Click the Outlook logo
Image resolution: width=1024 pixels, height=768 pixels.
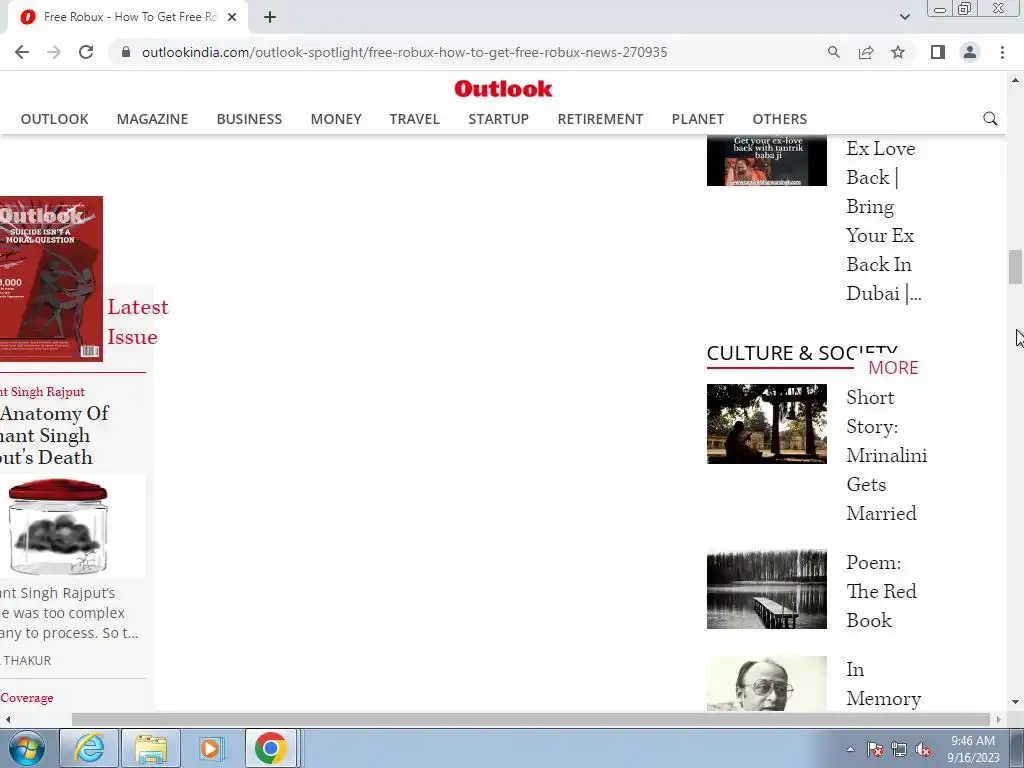click(503, 89)
